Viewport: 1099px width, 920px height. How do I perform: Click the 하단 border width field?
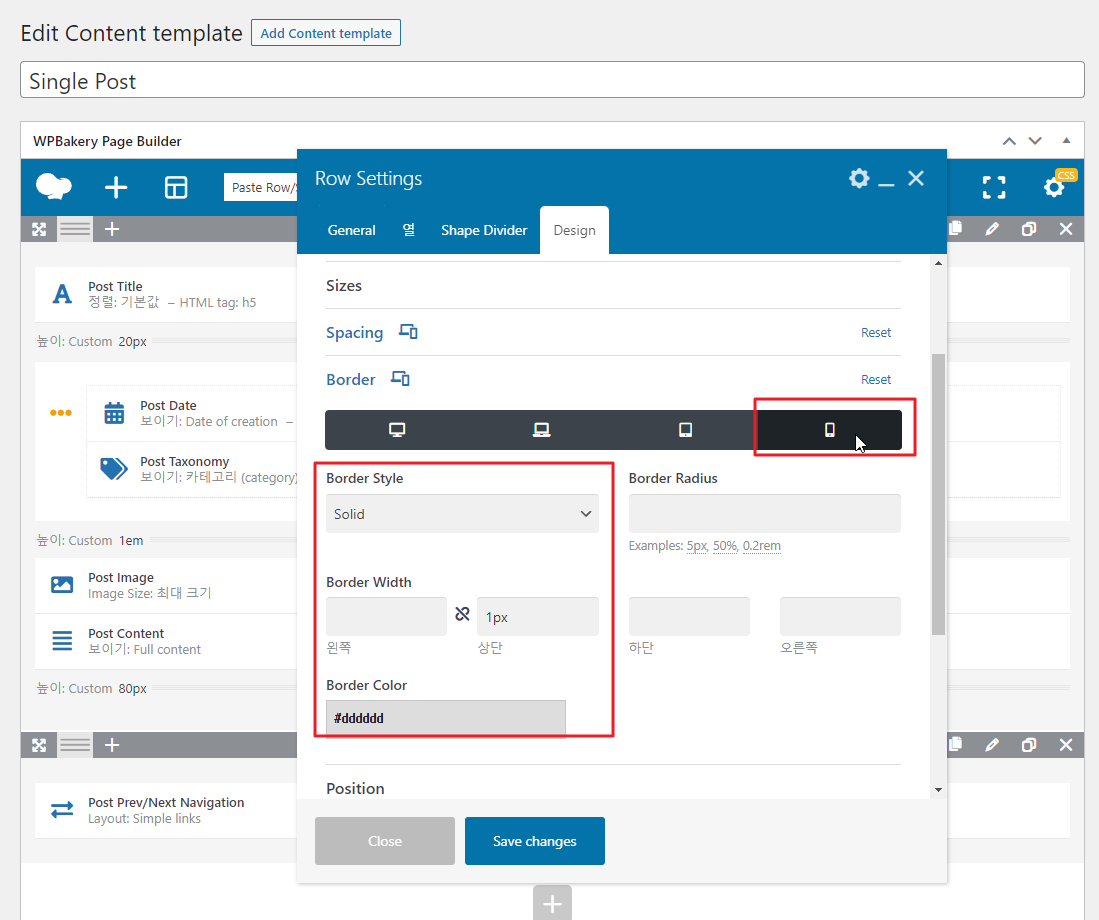click(x=689, y=617)
